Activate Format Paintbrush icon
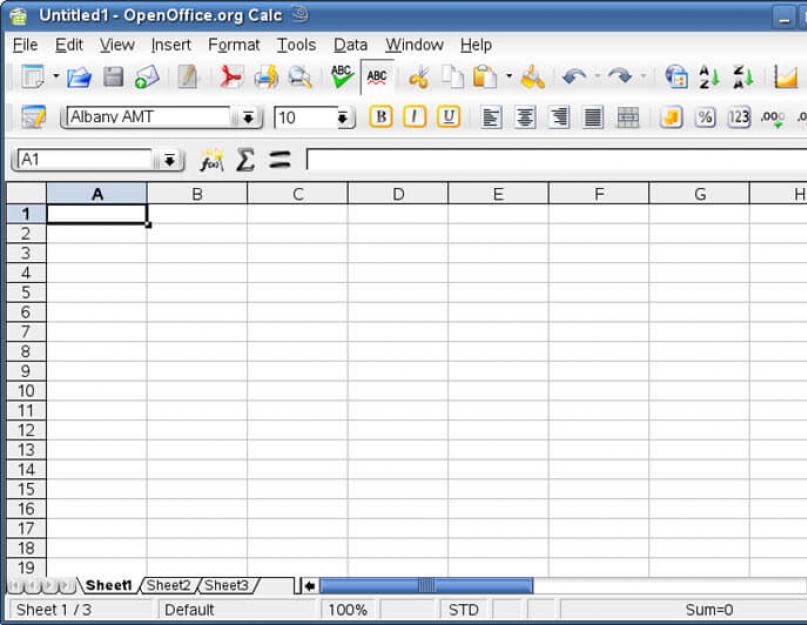The height and width of the screenshot is (625, 807). (x=532, y=77)
